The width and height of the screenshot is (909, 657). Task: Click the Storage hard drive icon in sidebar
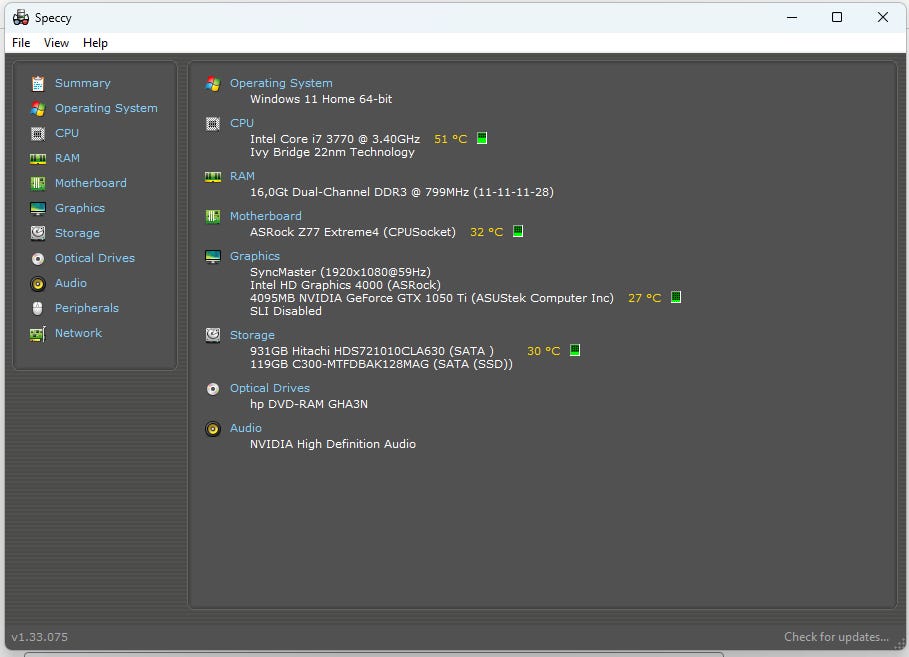[38, 233]
